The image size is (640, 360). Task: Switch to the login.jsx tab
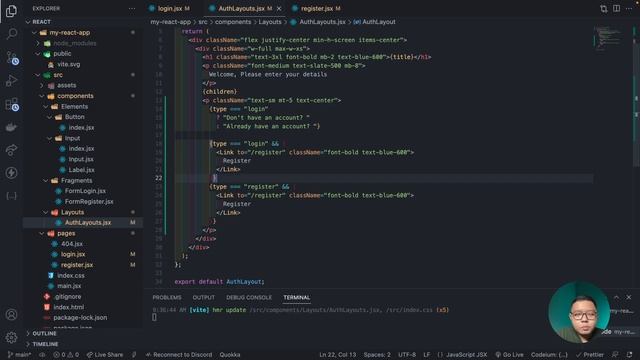(170, 8)
